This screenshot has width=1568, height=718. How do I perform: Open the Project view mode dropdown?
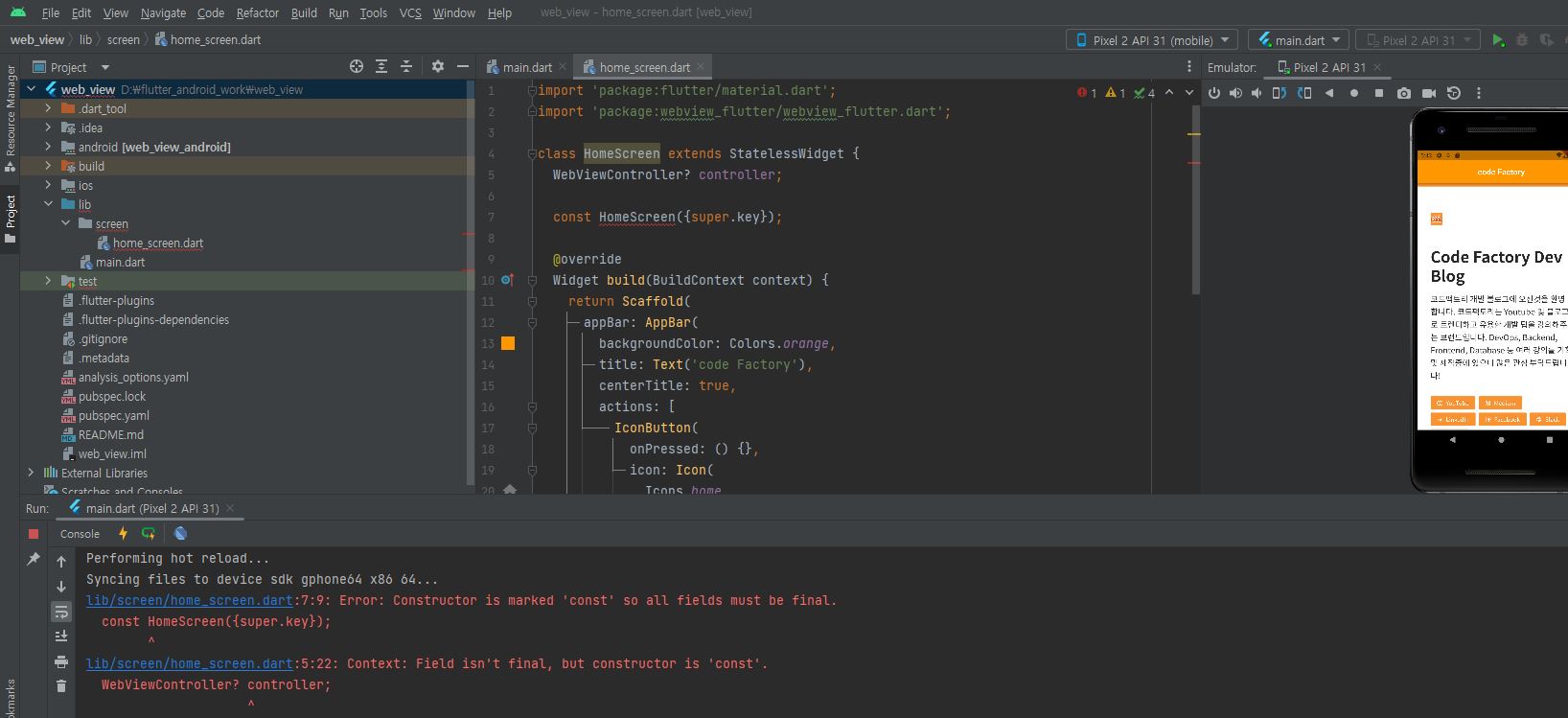tap(105, 67)
